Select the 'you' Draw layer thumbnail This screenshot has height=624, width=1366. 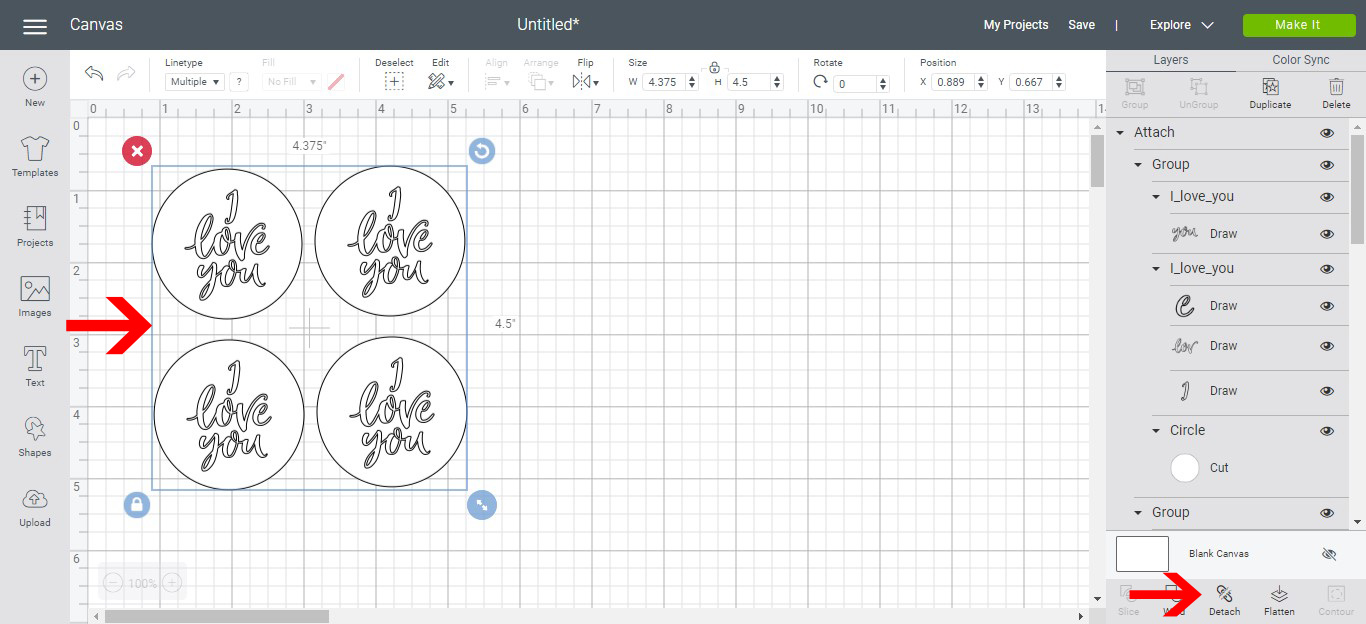coord(1185,234)
